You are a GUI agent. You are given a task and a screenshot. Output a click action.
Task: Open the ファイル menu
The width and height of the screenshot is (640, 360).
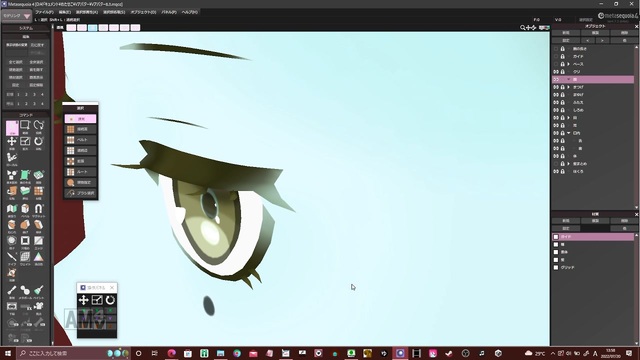click(x=44, y=12)
